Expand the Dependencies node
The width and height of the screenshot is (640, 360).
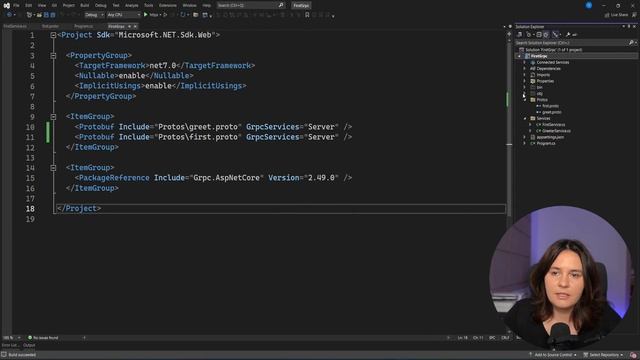pos(525,69)
